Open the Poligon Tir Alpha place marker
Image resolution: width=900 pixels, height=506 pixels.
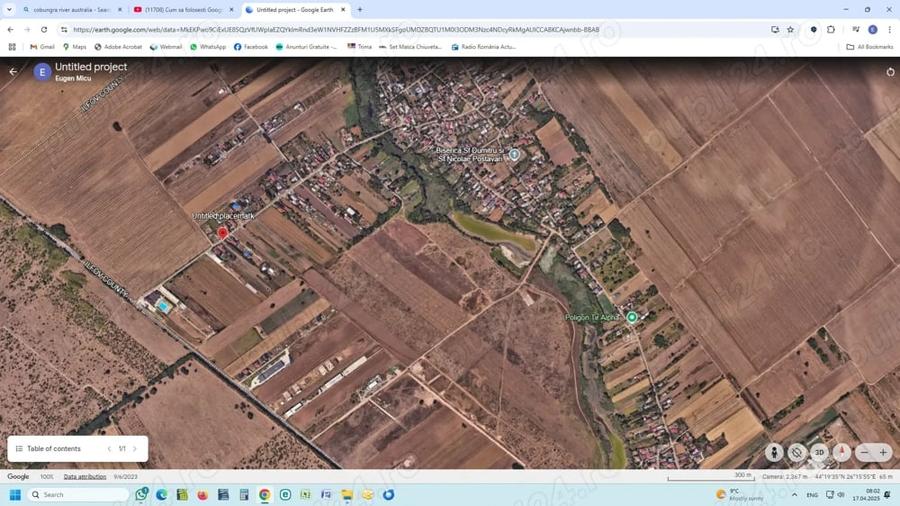click(x=632, y=317)
